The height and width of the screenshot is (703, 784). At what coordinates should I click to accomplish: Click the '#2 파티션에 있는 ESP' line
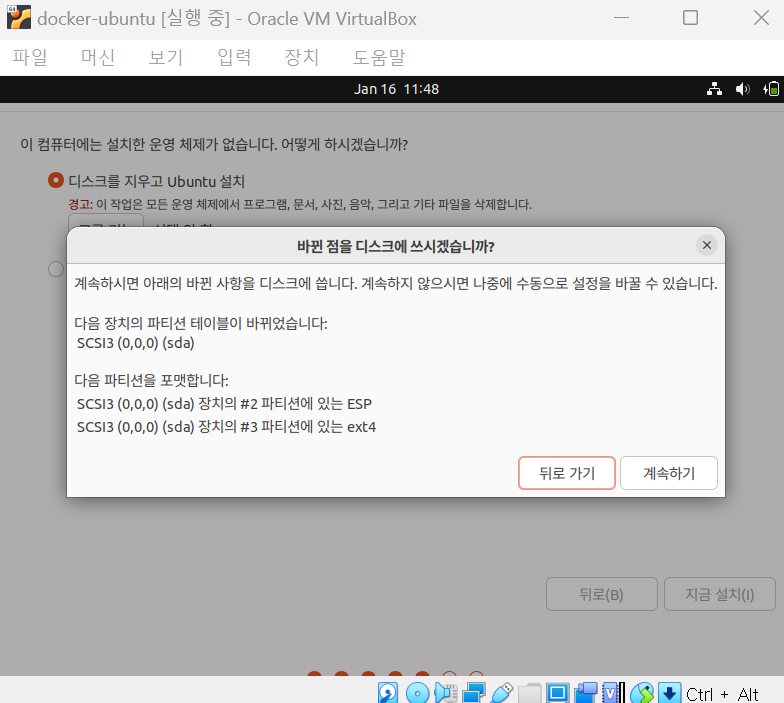[x=224, y=404]
